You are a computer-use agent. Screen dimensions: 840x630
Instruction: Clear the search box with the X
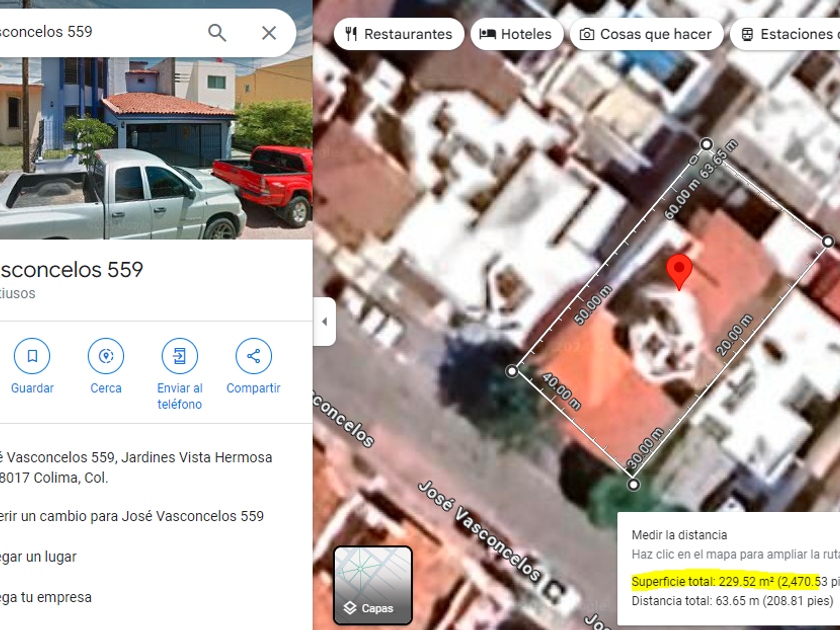point(269,33)
